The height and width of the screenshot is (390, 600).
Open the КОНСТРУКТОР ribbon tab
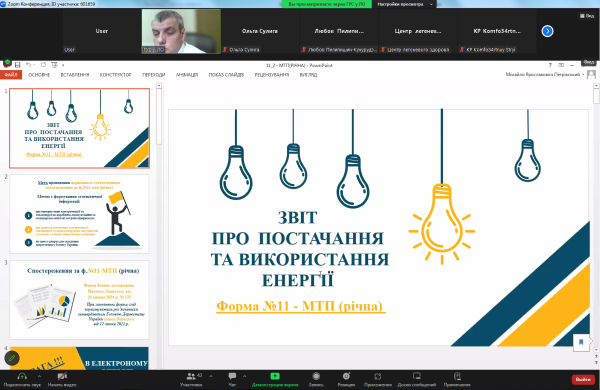116,75
